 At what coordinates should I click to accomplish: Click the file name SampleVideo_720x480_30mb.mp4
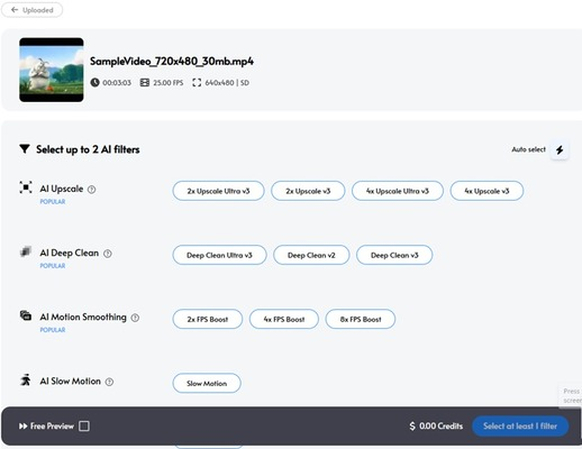point(172,61)
